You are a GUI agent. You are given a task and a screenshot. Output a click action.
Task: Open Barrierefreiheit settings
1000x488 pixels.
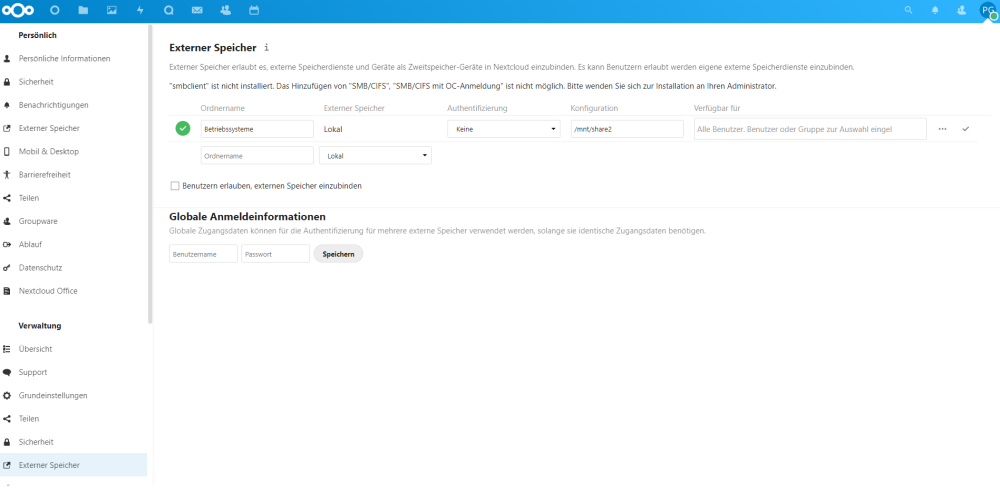(45, 174)
